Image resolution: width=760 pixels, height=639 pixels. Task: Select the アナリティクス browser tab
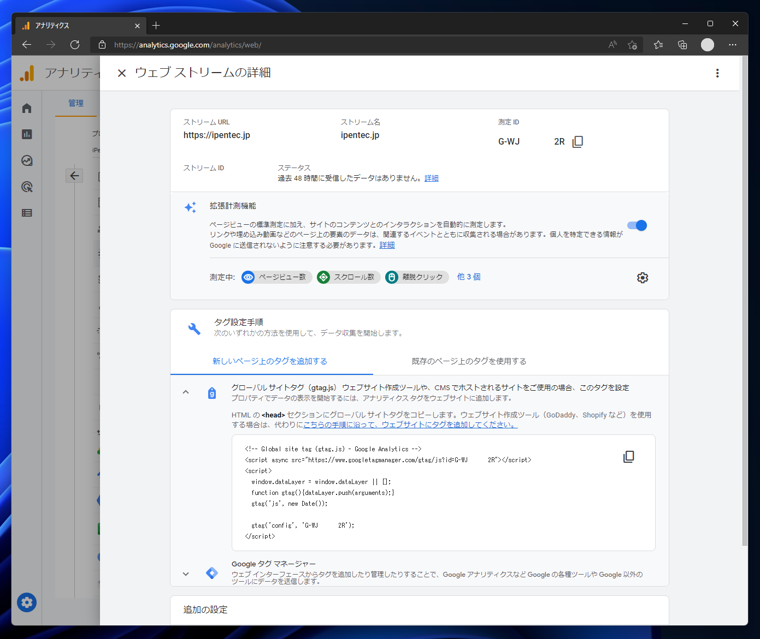(80, 26)
